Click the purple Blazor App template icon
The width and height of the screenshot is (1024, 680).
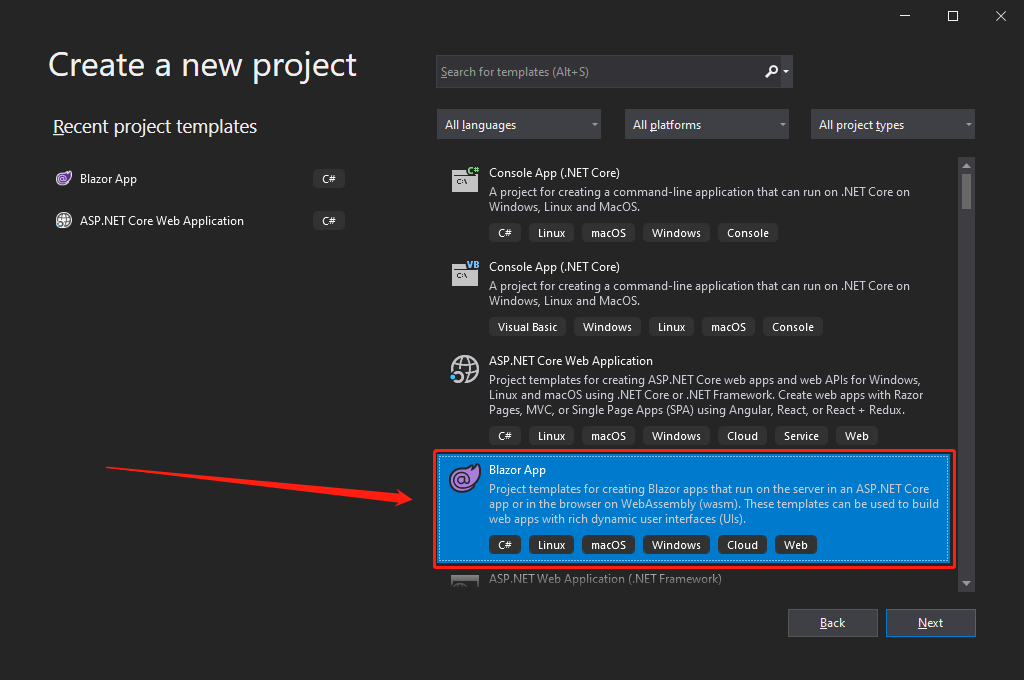[464, 477]
